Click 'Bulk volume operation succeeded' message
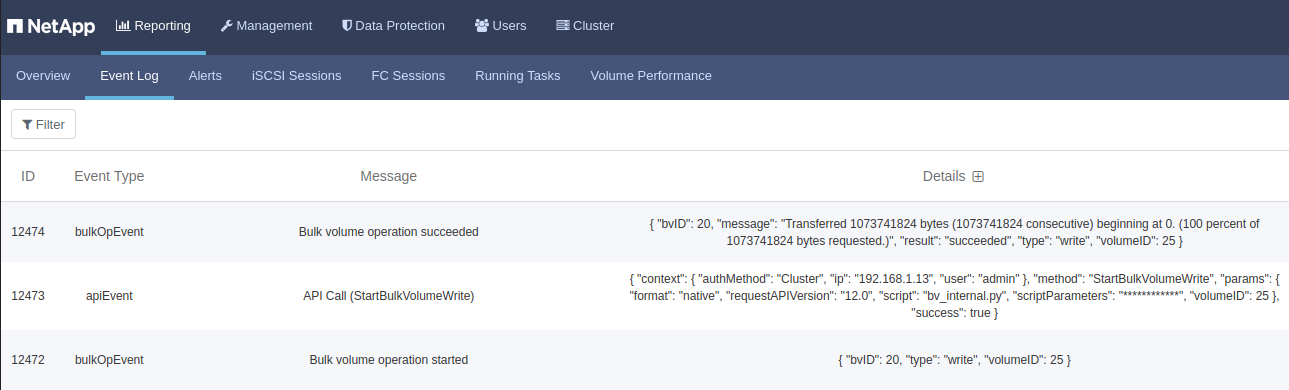This screenshot has width=1289, height=390. pos(388,231)
